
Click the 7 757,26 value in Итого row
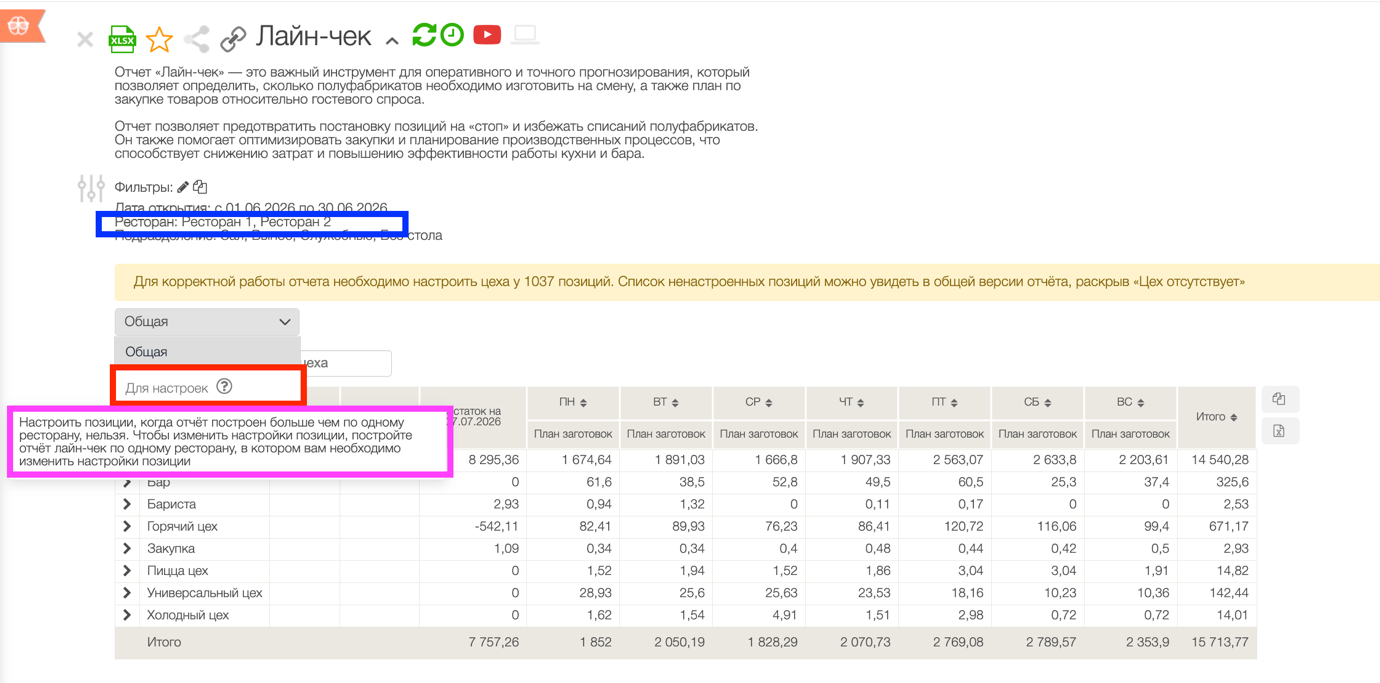[494, 642]
